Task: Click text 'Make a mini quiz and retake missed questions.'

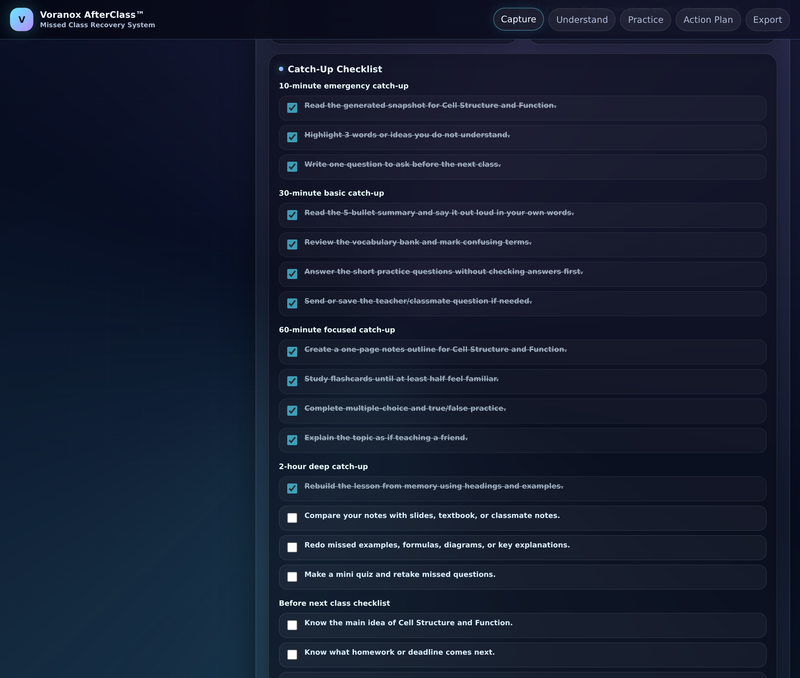Action: click(x=400, y=574)
